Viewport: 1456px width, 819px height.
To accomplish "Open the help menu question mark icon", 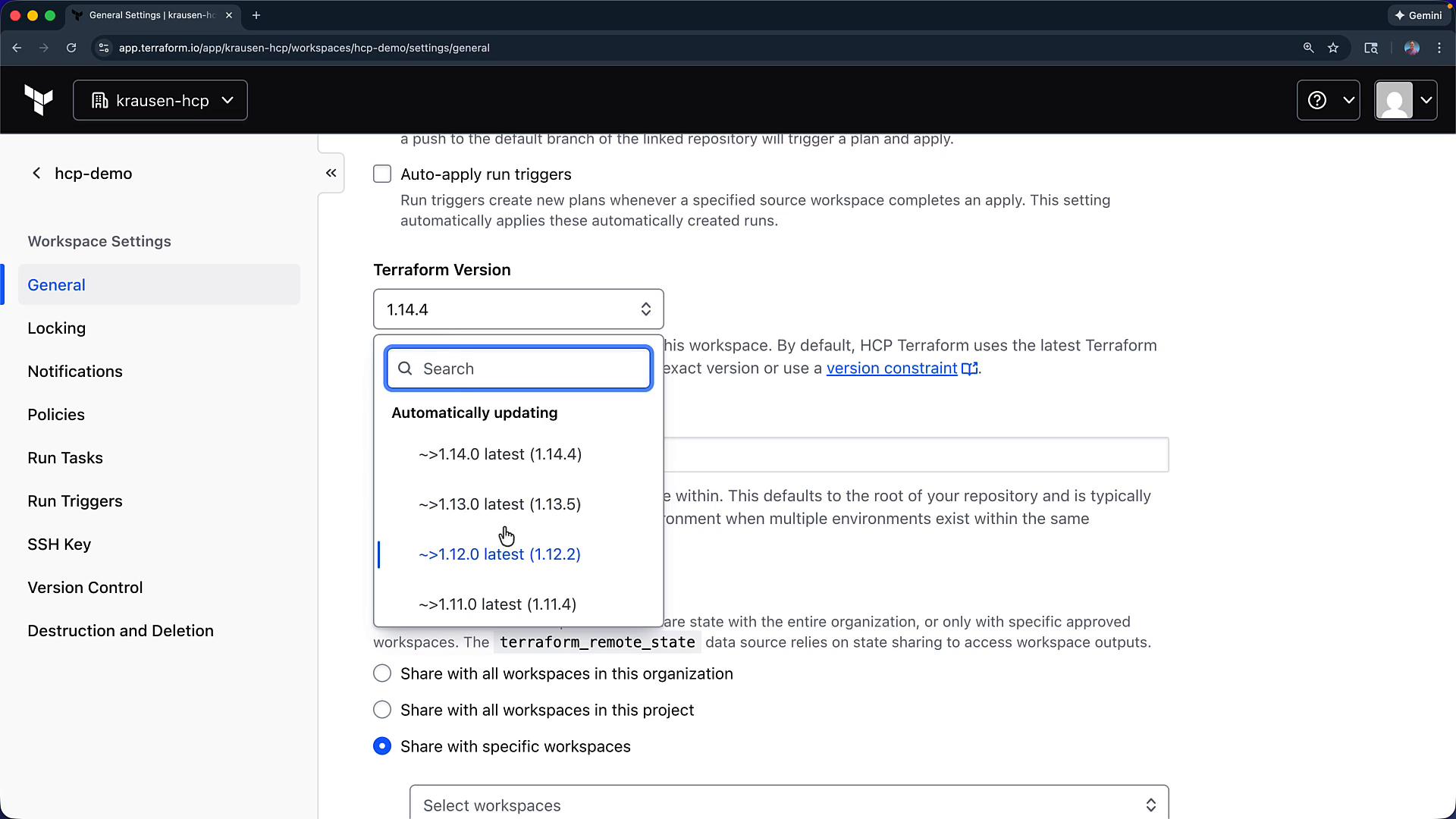I will [x=1317, y=100].
